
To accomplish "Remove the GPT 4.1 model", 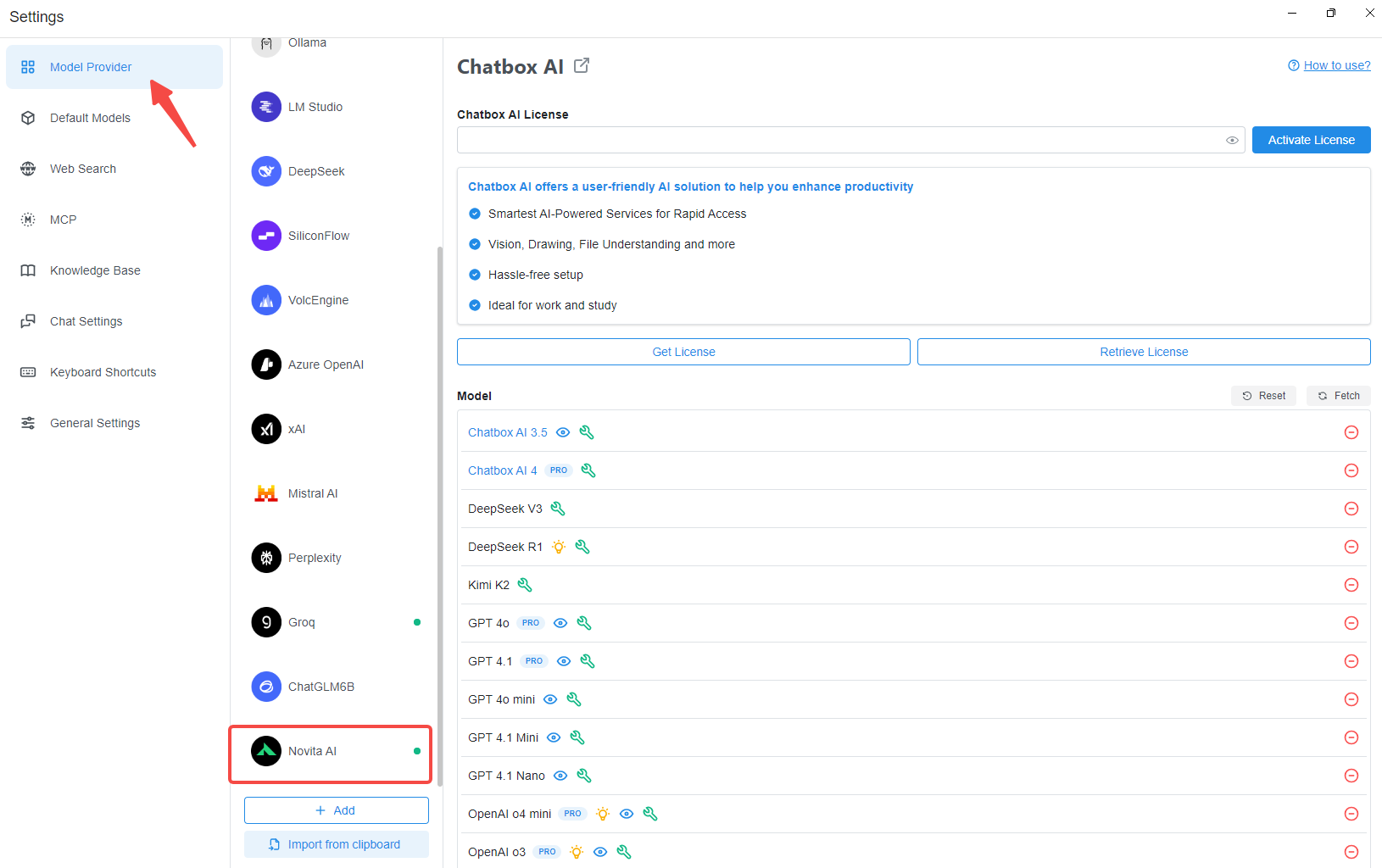I will [1351, 661].
